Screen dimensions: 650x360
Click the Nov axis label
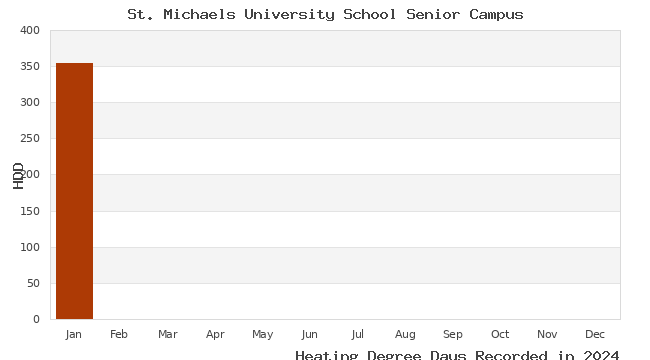tap(547, 334)
